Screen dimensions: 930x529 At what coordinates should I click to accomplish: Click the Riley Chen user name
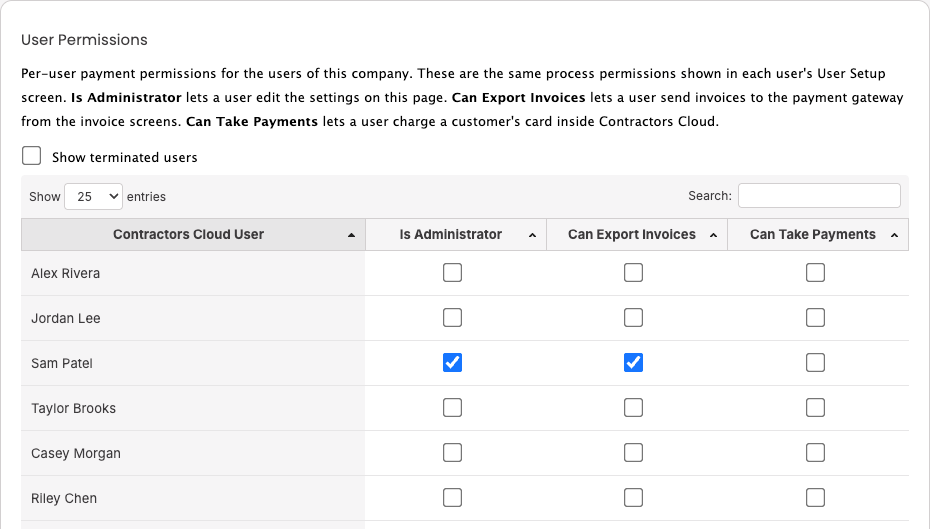(x=64, y=499)
